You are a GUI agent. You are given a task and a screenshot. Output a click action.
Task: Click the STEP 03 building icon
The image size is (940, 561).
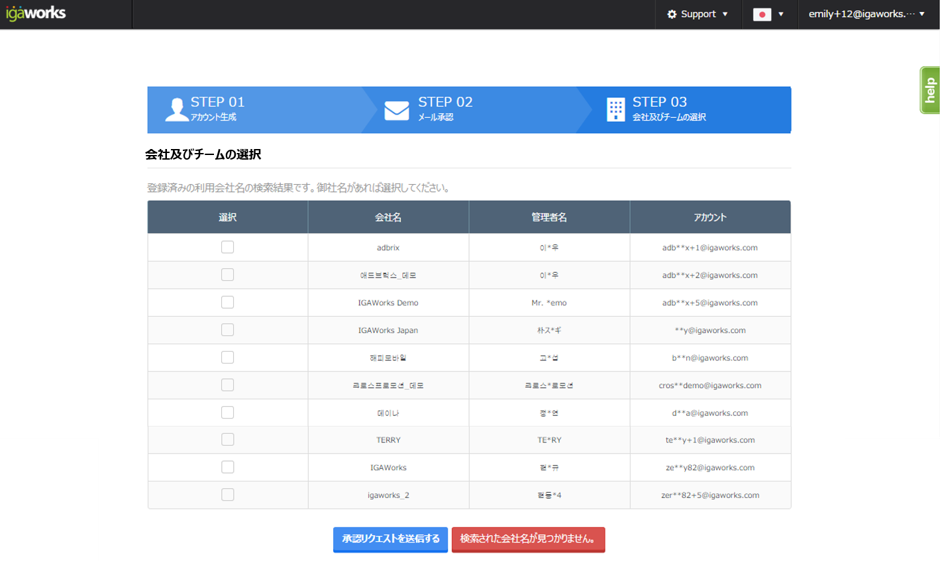click(616, 110)
